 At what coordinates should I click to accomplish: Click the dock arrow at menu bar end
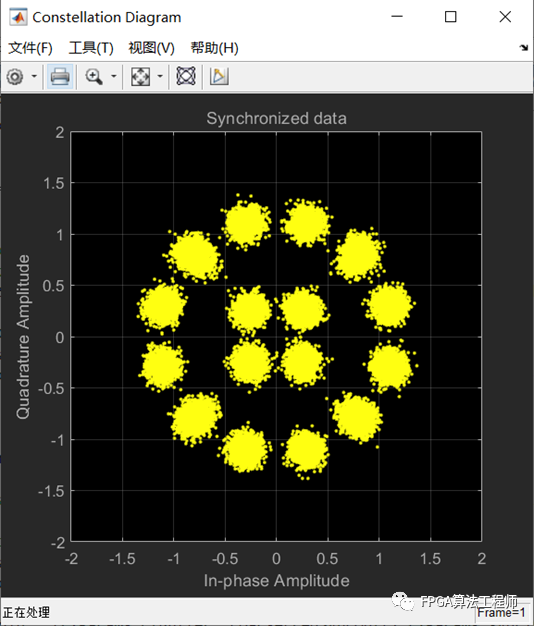[x=524, y=48]
